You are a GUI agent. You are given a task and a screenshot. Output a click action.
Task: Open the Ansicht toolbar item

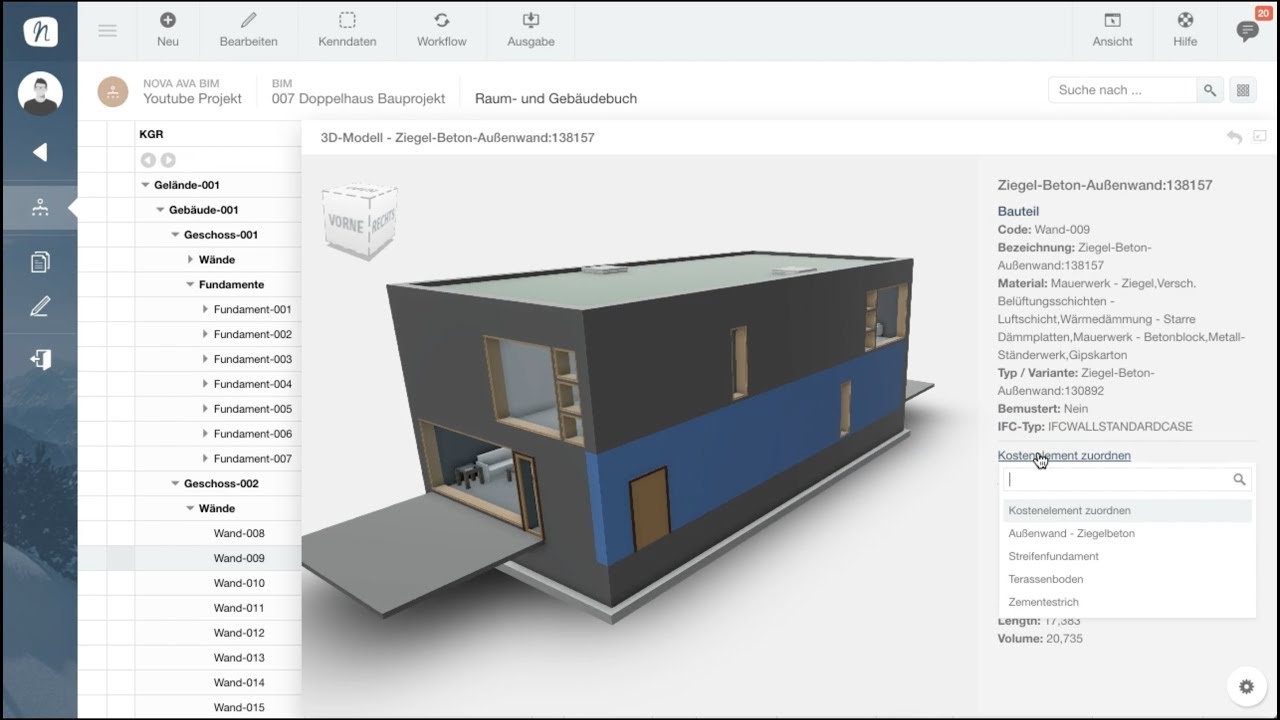1112,30
